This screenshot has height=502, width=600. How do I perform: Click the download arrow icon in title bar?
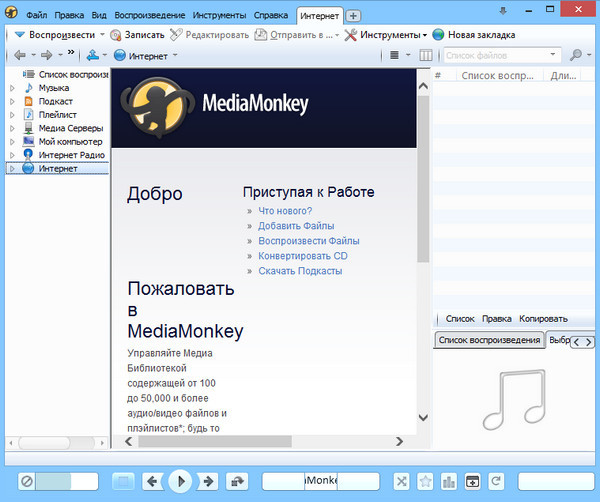[x=503, y=11]
